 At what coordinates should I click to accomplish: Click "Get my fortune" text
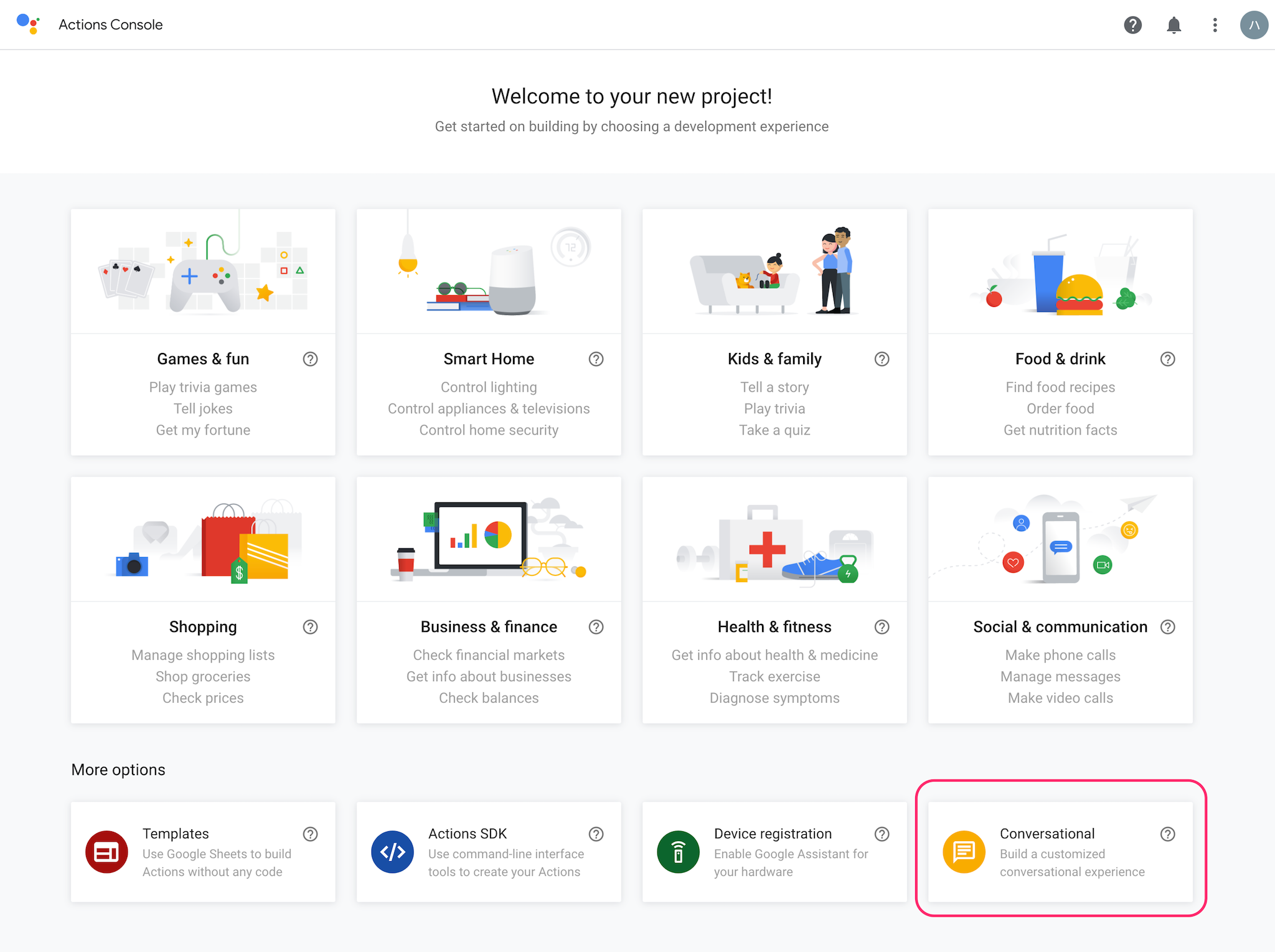click(203, 430)
